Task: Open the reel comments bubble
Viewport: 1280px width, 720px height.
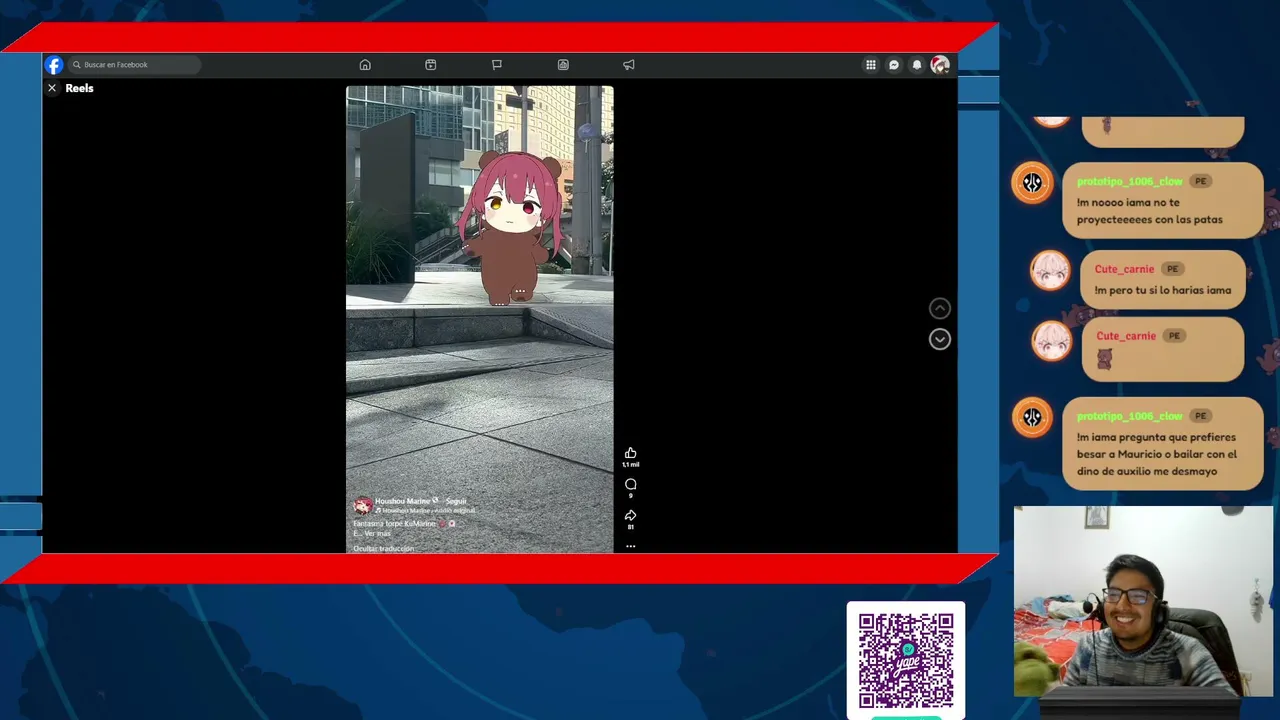Action: coord(630,485)
